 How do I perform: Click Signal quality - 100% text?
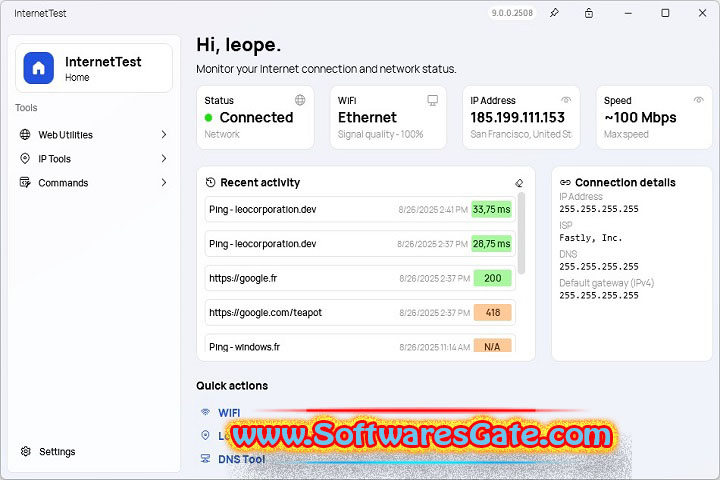coord(381,135)
